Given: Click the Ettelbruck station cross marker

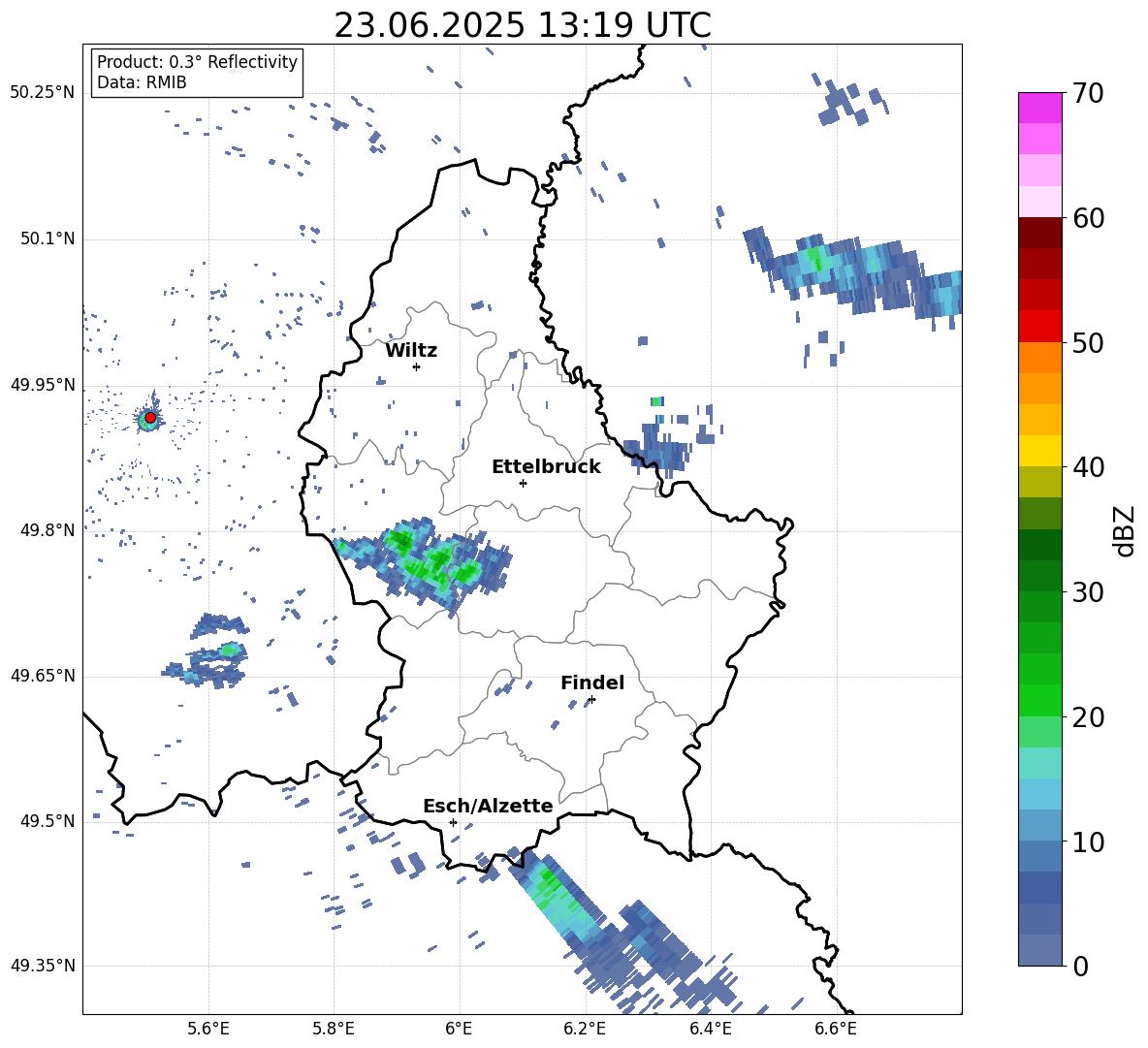Looking at the screenshot, I should 523,483.
